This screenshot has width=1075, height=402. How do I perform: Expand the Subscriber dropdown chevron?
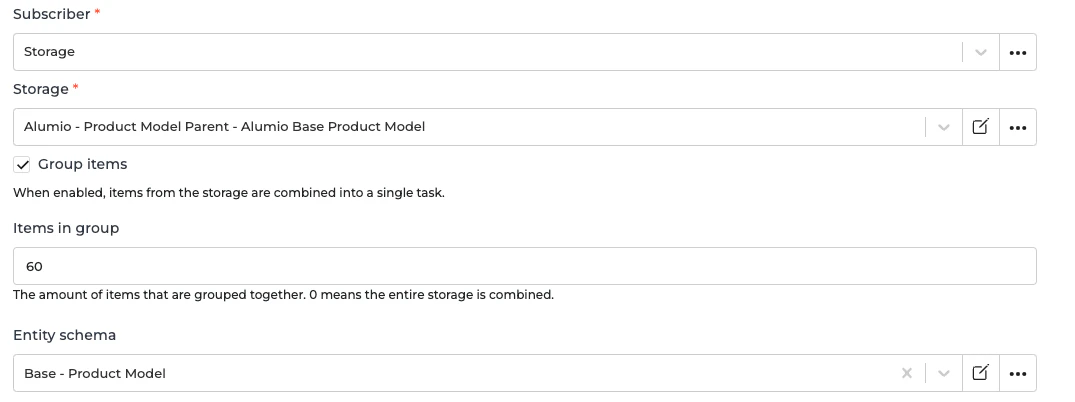coord(980,52)
